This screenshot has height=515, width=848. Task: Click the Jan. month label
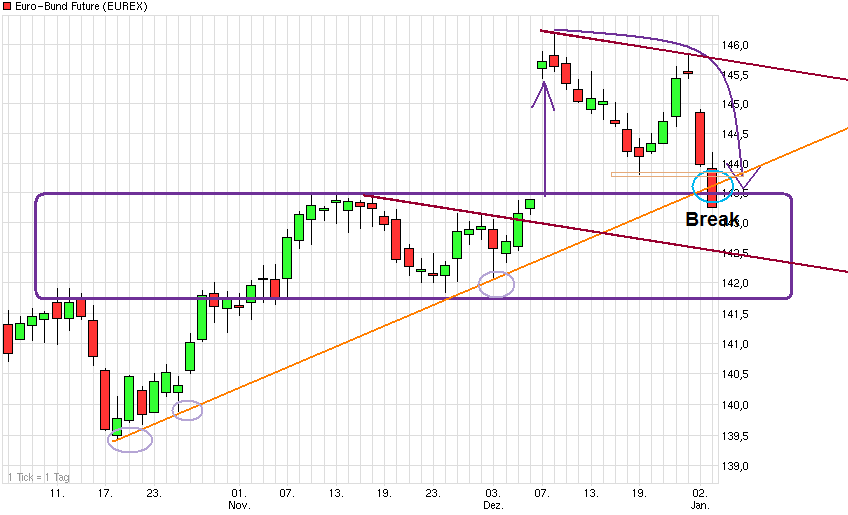pyautogui.click(x=700, y=505)
